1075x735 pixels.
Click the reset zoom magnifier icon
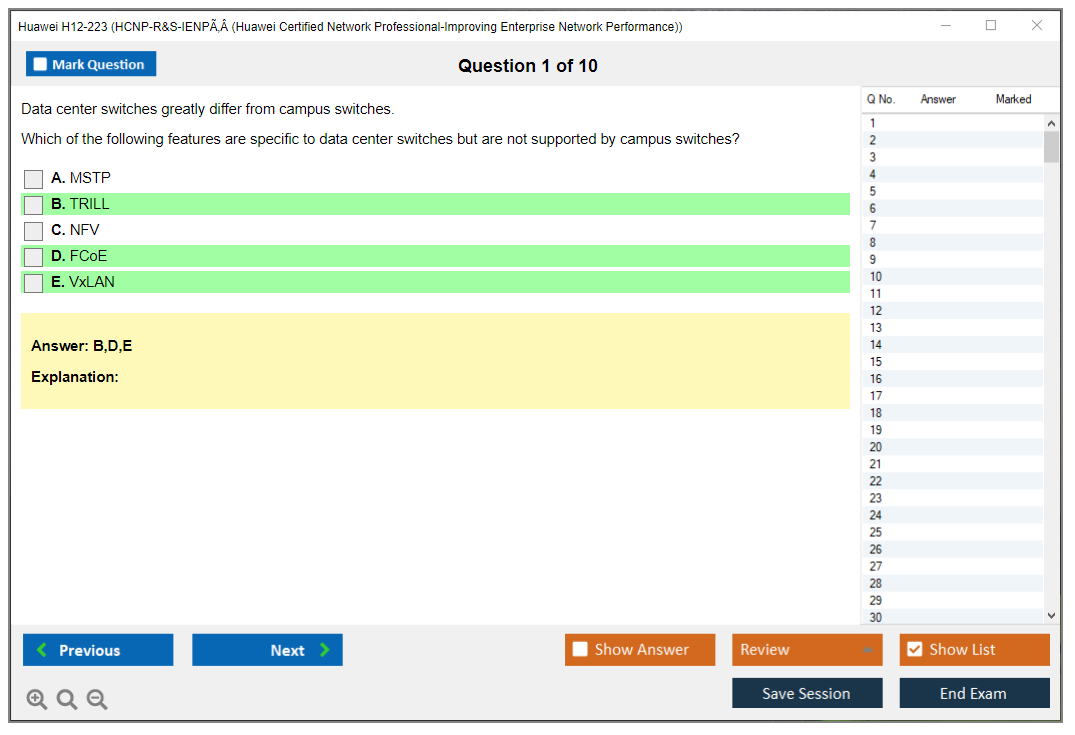(x=66, y=700)
